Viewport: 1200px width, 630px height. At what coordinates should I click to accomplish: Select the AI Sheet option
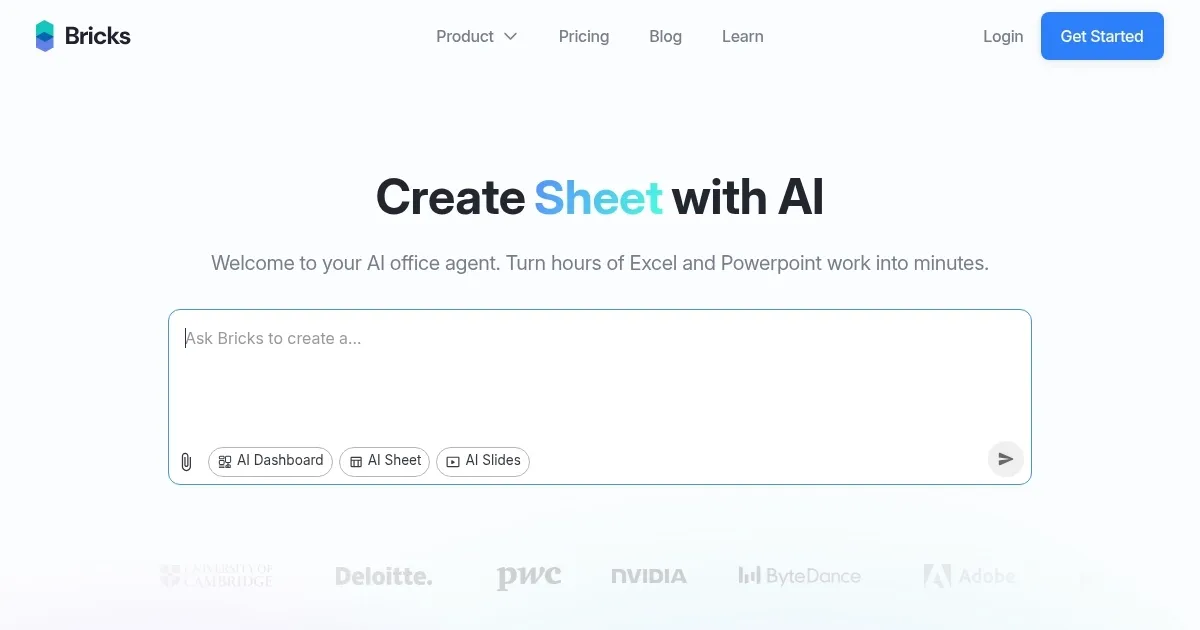click(x=384, y=461)
